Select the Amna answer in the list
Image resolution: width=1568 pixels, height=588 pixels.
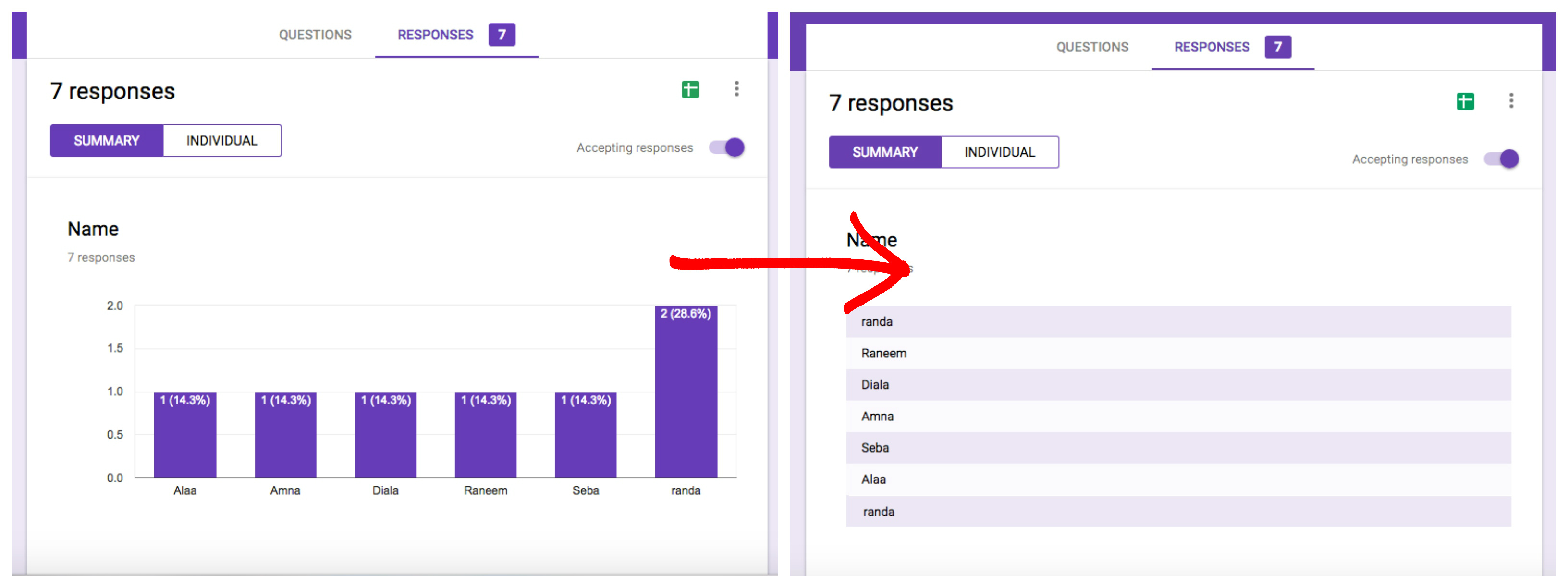tap(877, 416)
